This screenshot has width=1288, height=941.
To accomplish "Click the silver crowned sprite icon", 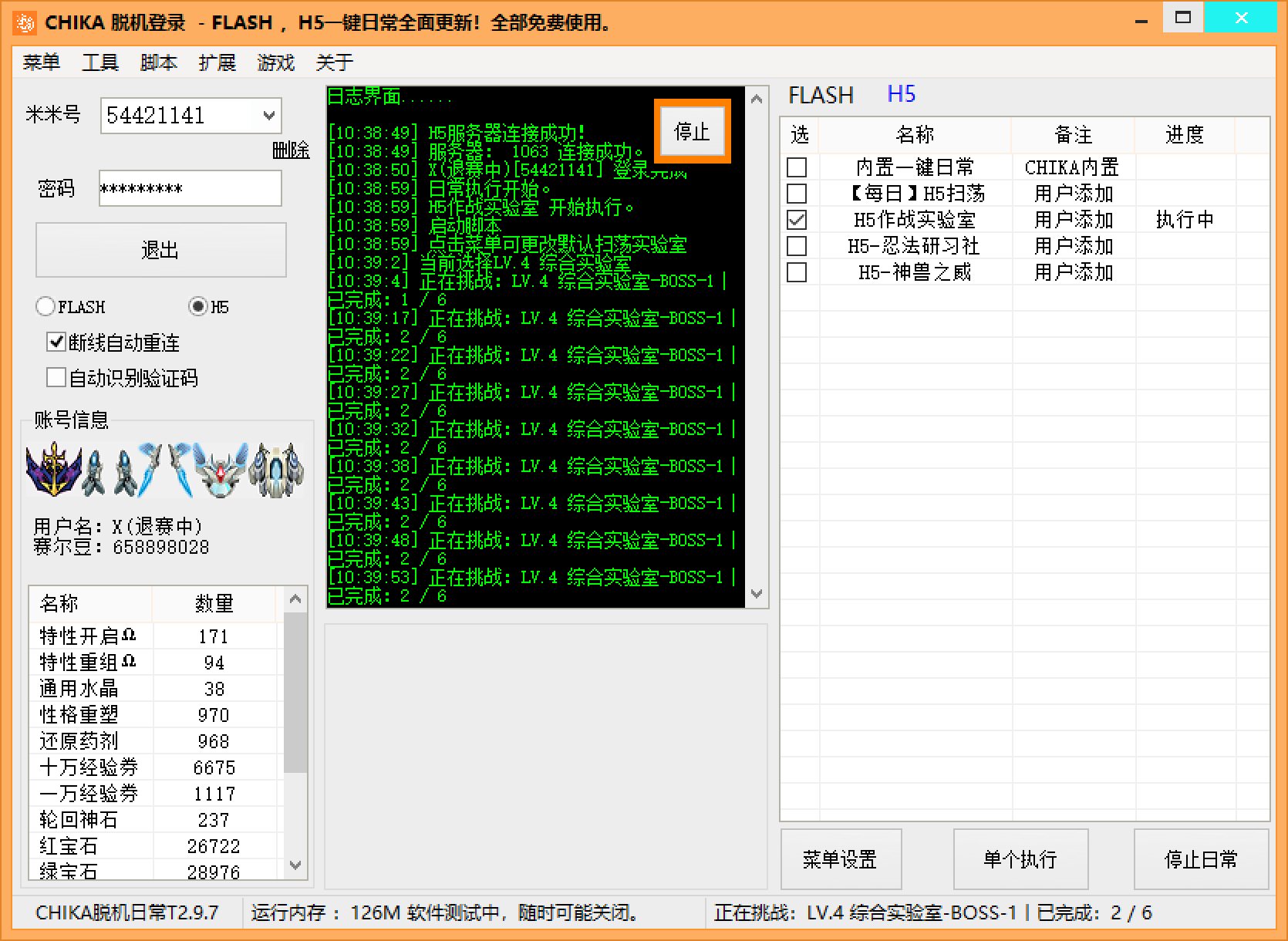I will pyautogui.click(x=221, y=469).
